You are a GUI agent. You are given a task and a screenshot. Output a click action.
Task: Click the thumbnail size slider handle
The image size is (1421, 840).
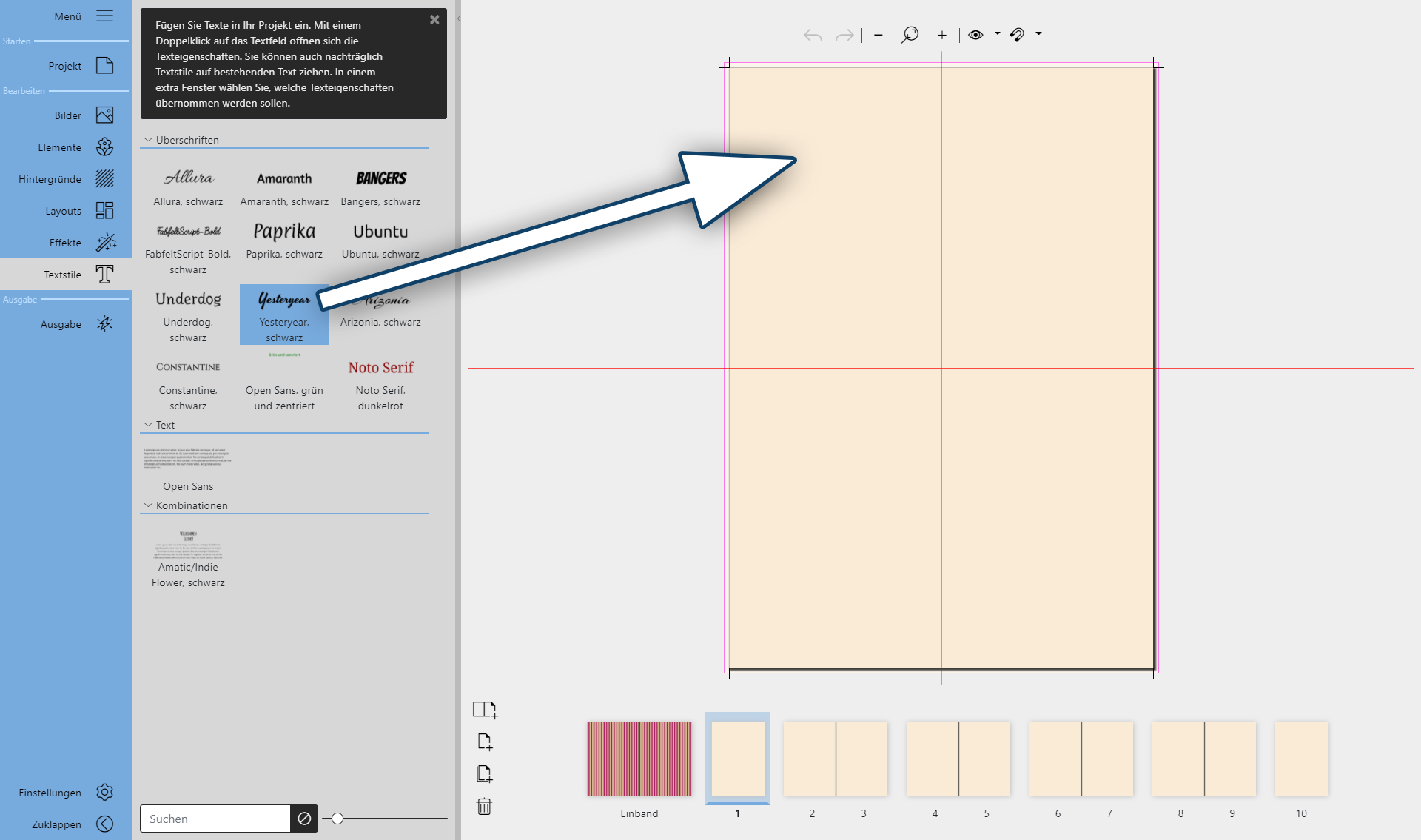[x=337, y=819]
